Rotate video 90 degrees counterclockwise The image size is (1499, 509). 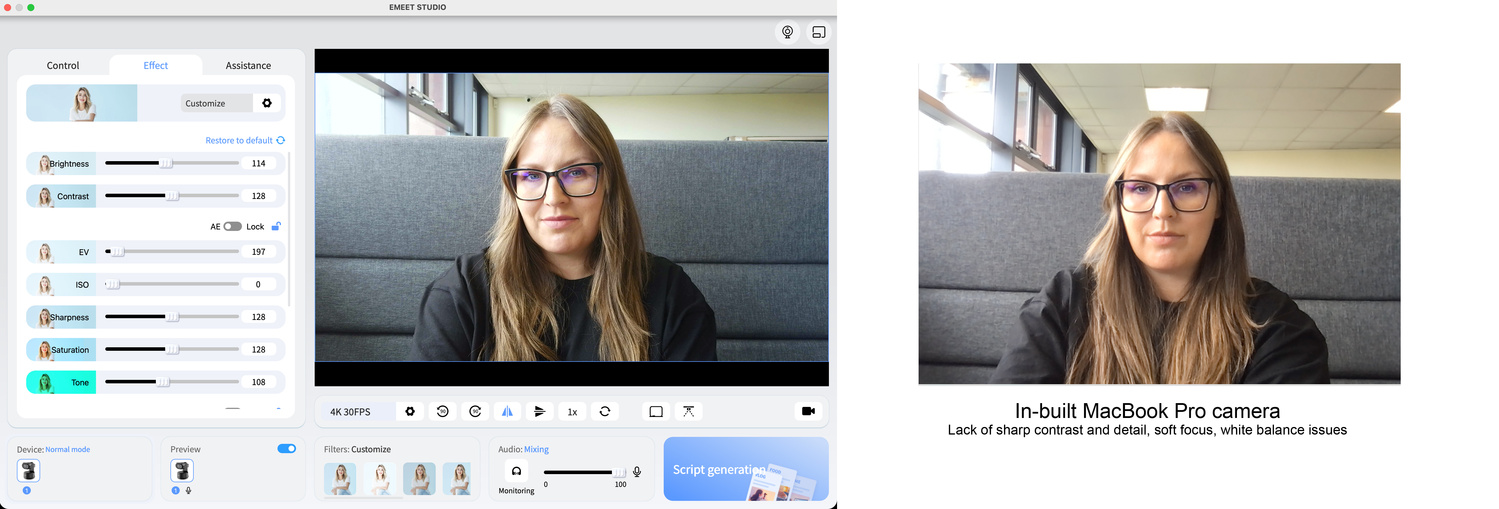(442, 411)
